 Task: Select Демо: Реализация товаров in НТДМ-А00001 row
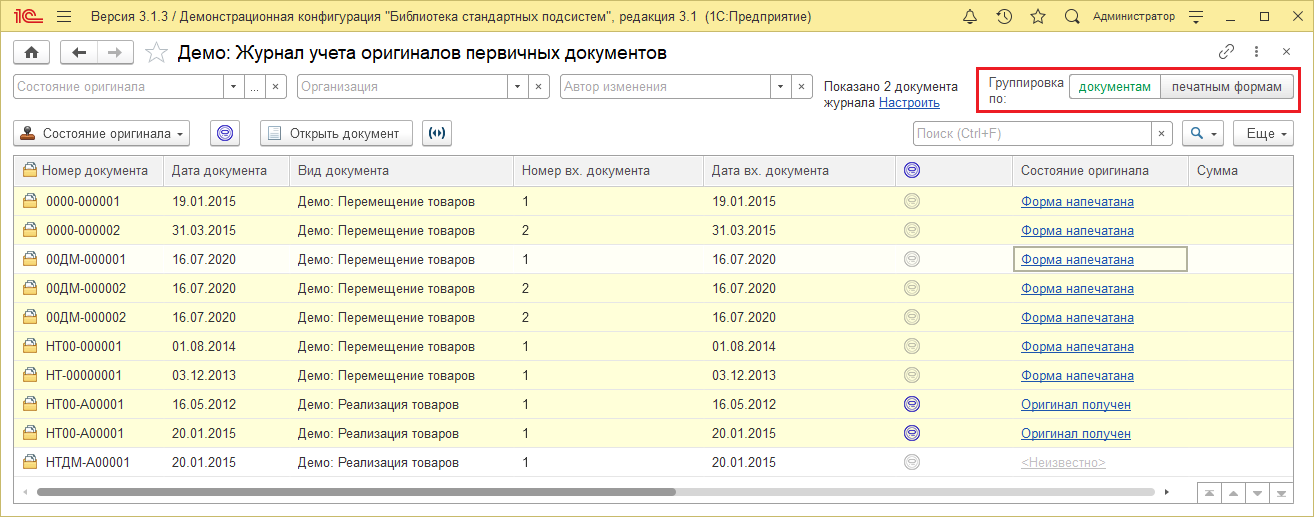[x=401, y=463]
